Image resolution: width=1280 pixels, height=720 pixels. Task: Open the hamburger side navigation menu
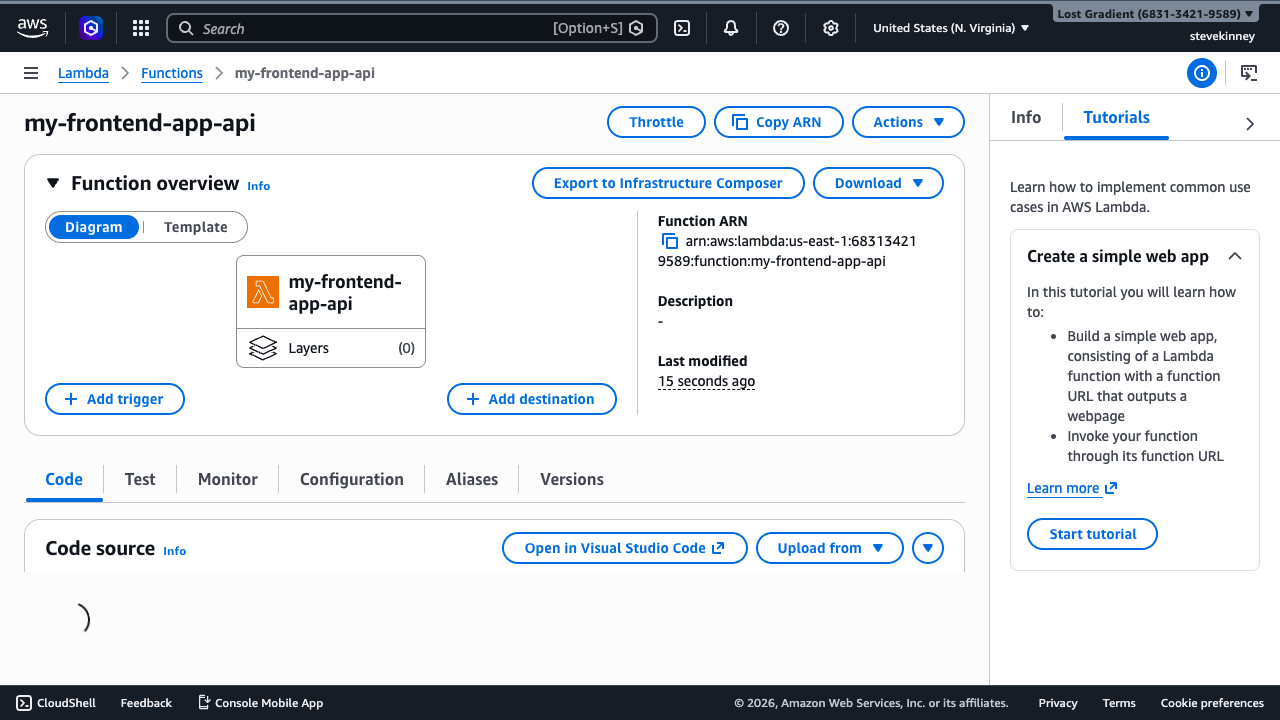point(31,73)
